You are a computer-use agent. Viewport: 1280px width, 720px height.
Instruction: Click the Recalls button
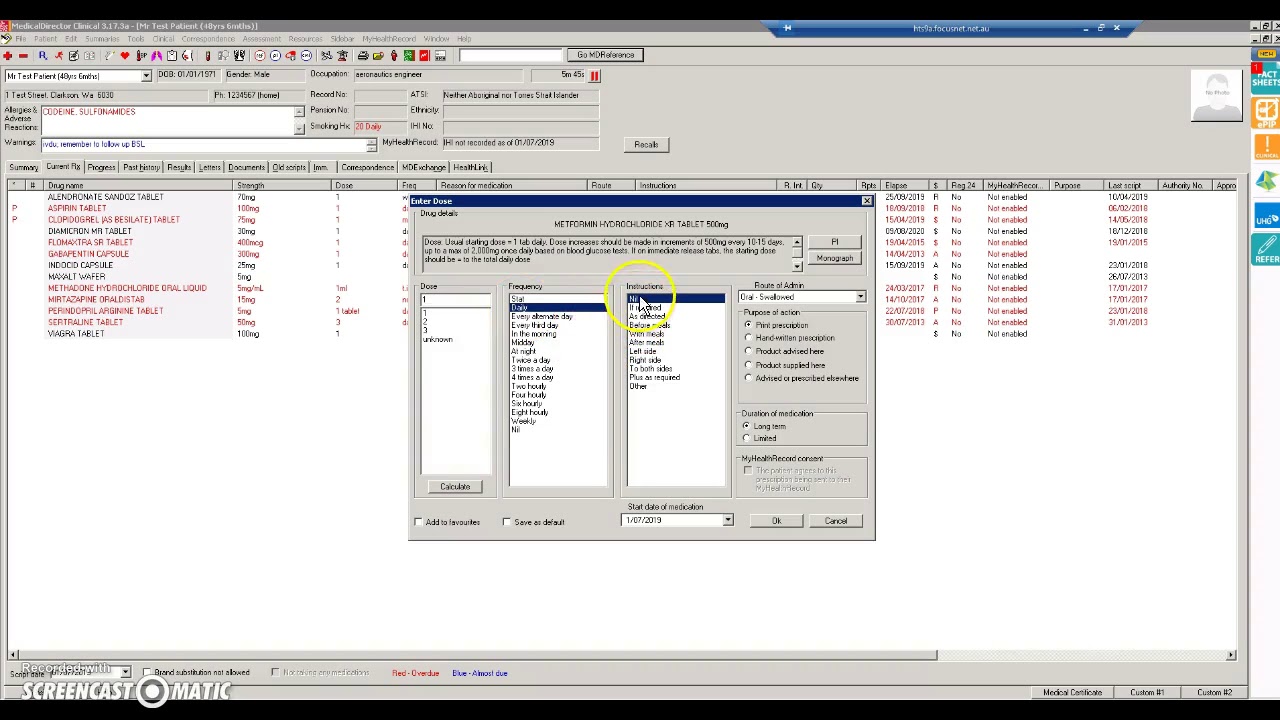[x=646, y=144]
